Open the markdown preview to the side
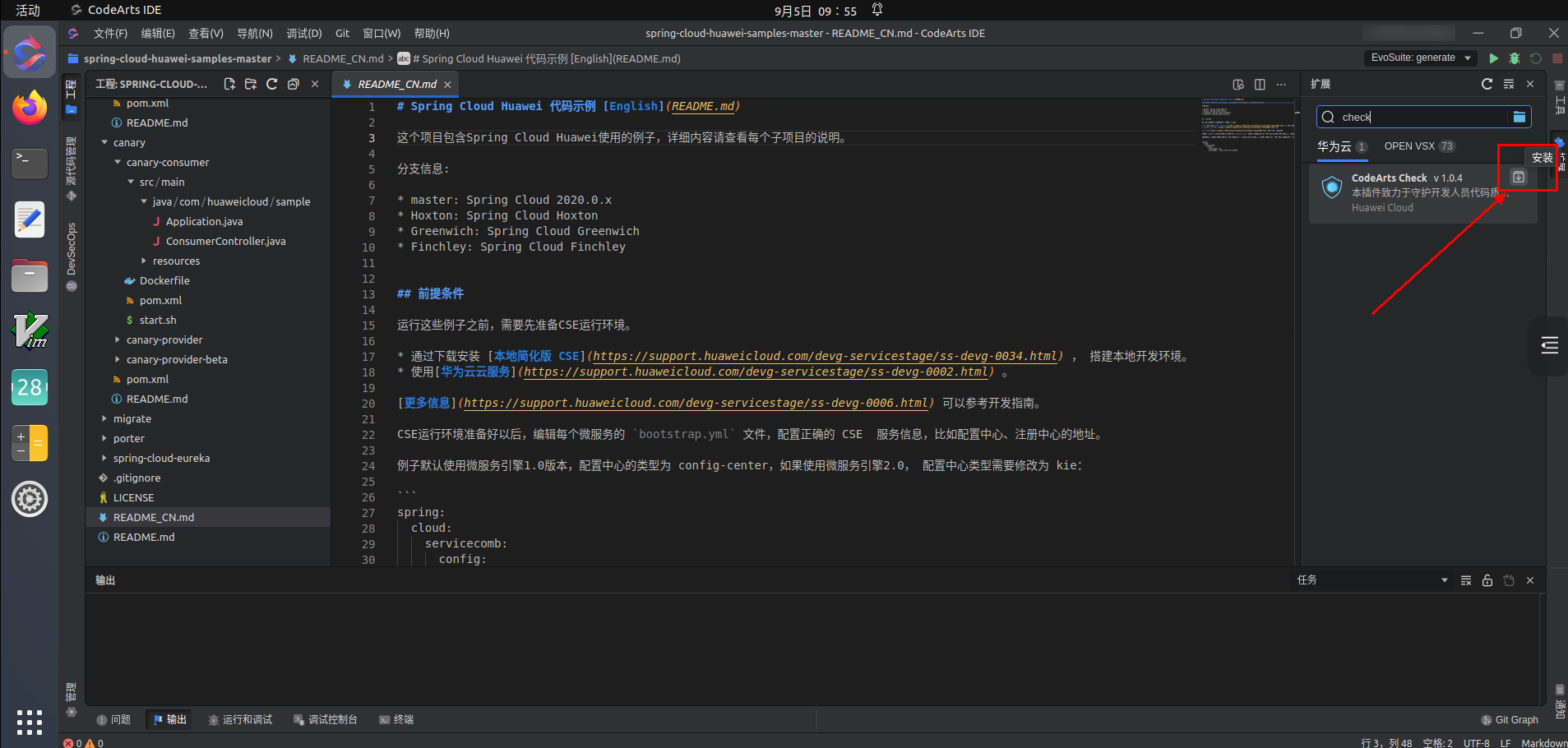The width and height of the screenshot is (1568, 748). [x=1238, y=85]
